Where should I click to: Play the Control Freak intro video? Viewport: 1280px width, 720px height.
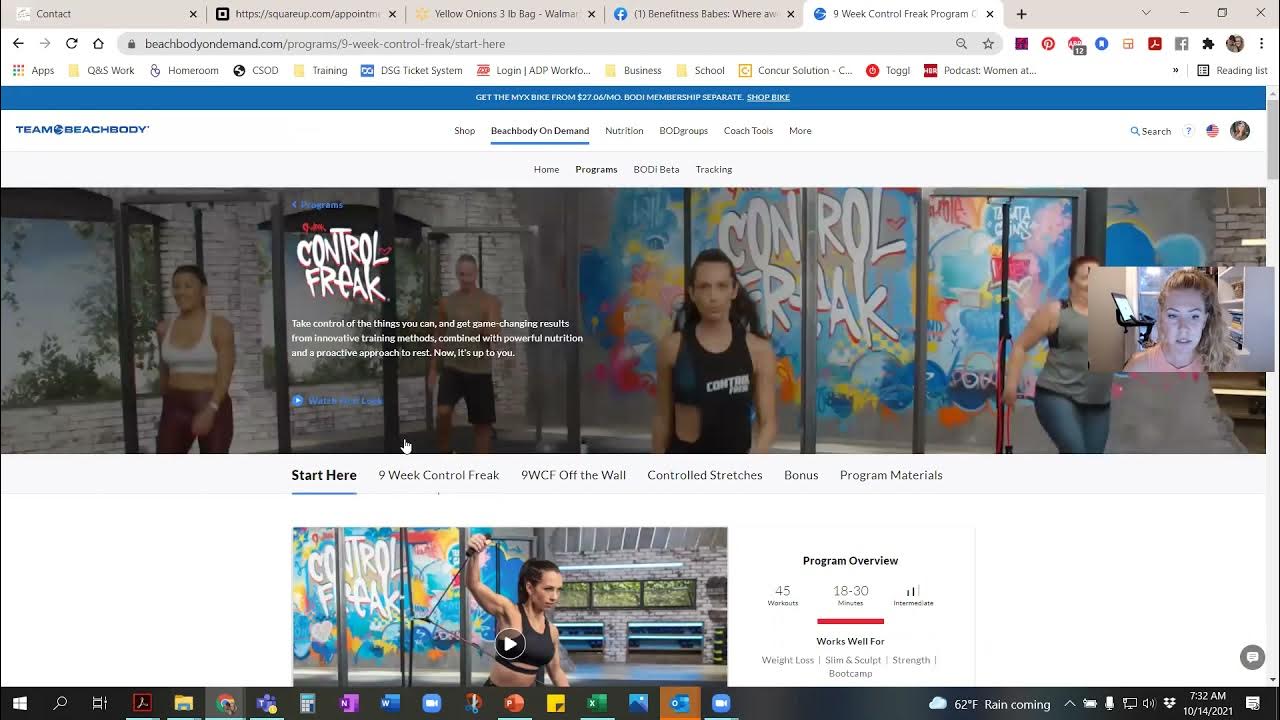tap(510, 644)
